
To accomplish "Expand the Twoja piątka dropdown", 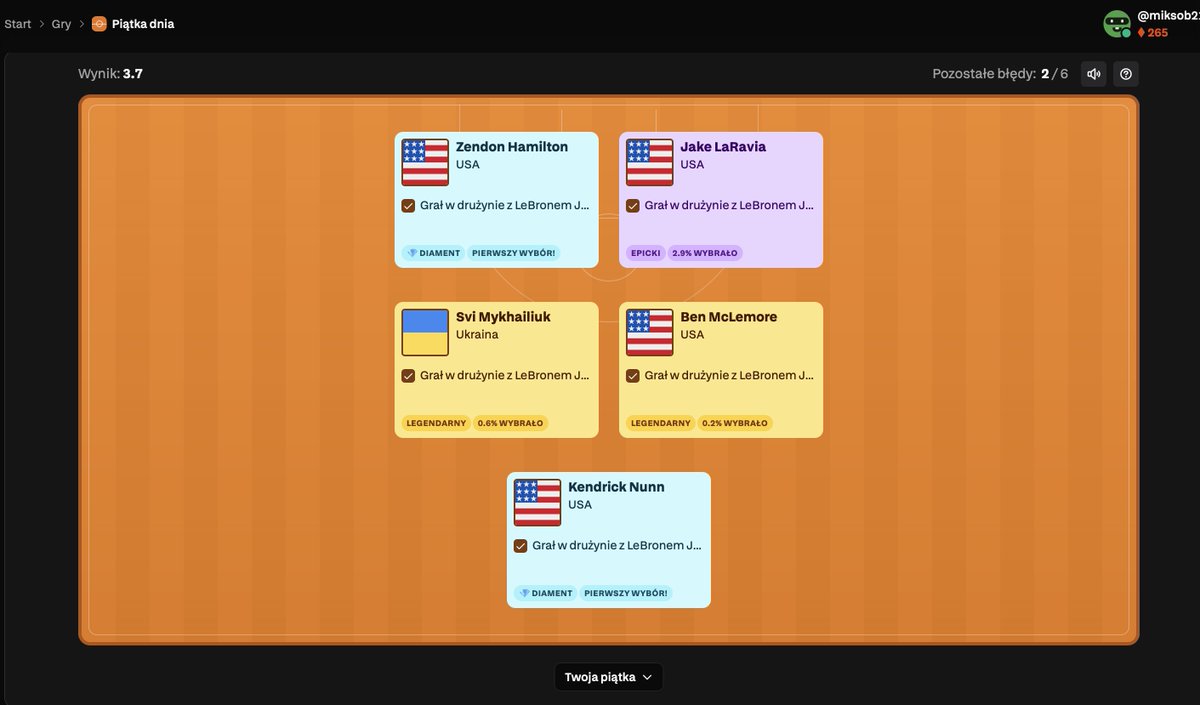I will 608,677.
